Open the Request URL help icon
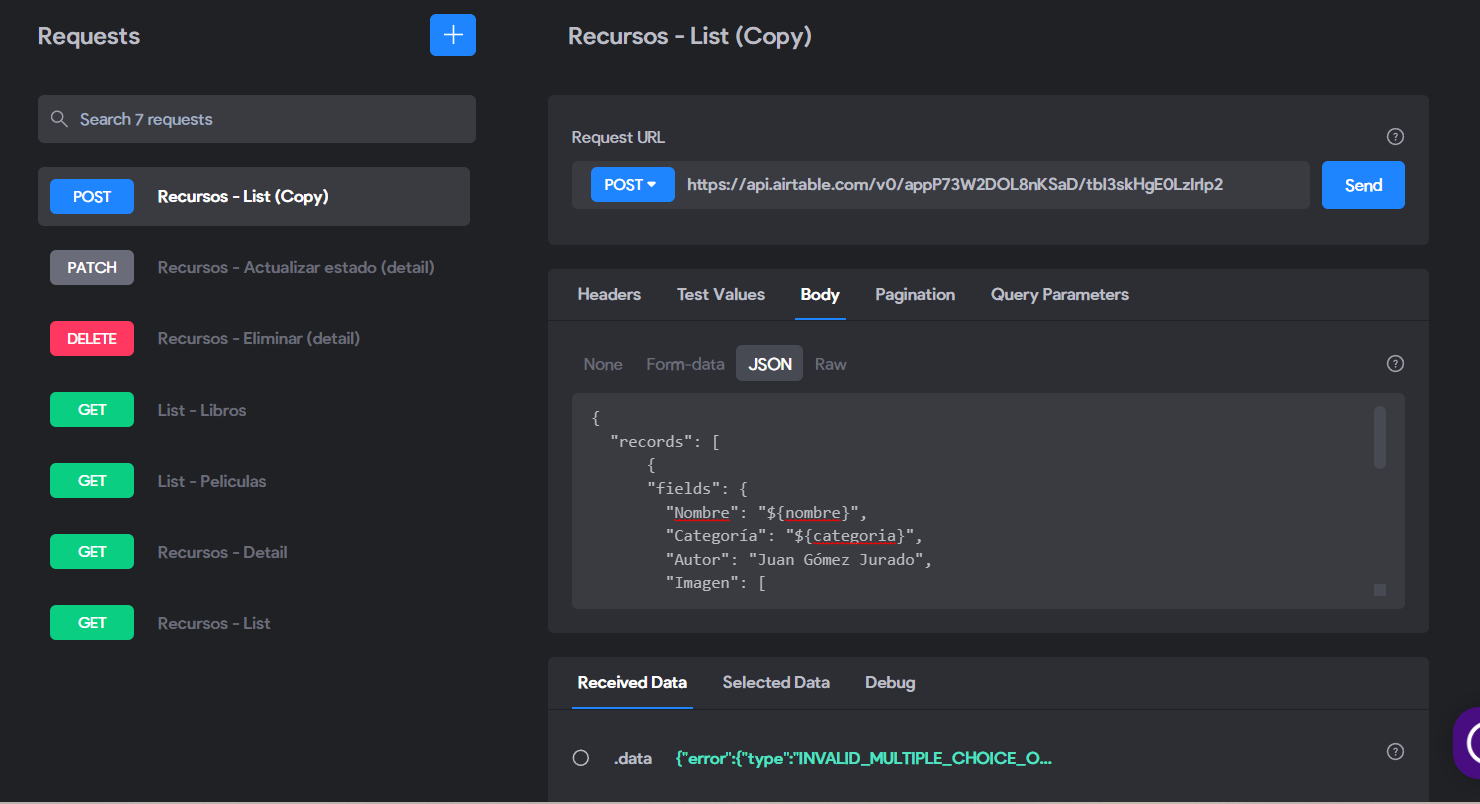This screenshot has height=804, width=1480. click(1395, 137)
